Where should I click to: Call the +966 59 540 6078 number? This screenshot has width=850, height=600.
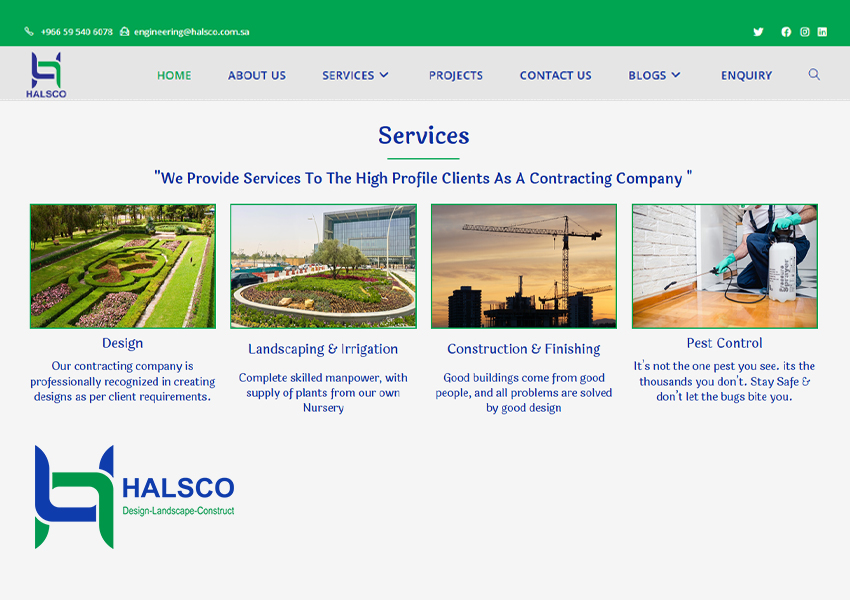76,32
